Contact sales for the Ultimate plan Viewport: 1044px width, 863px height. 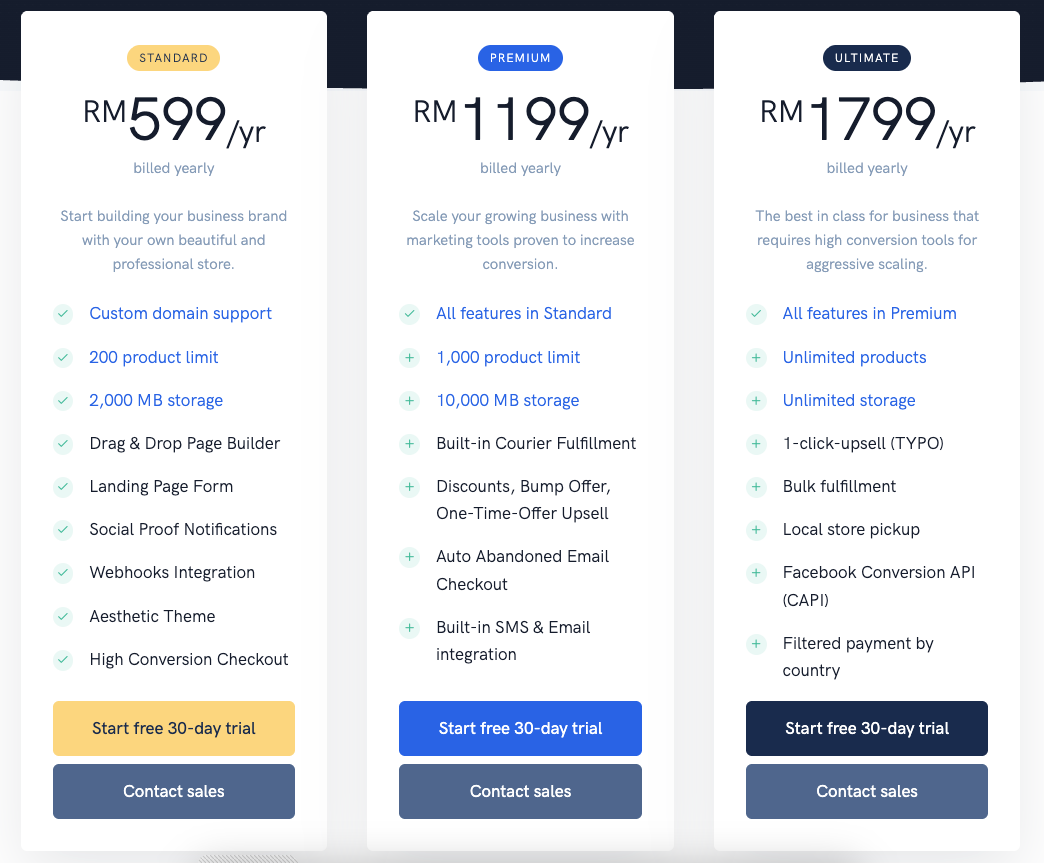[867, 792]
